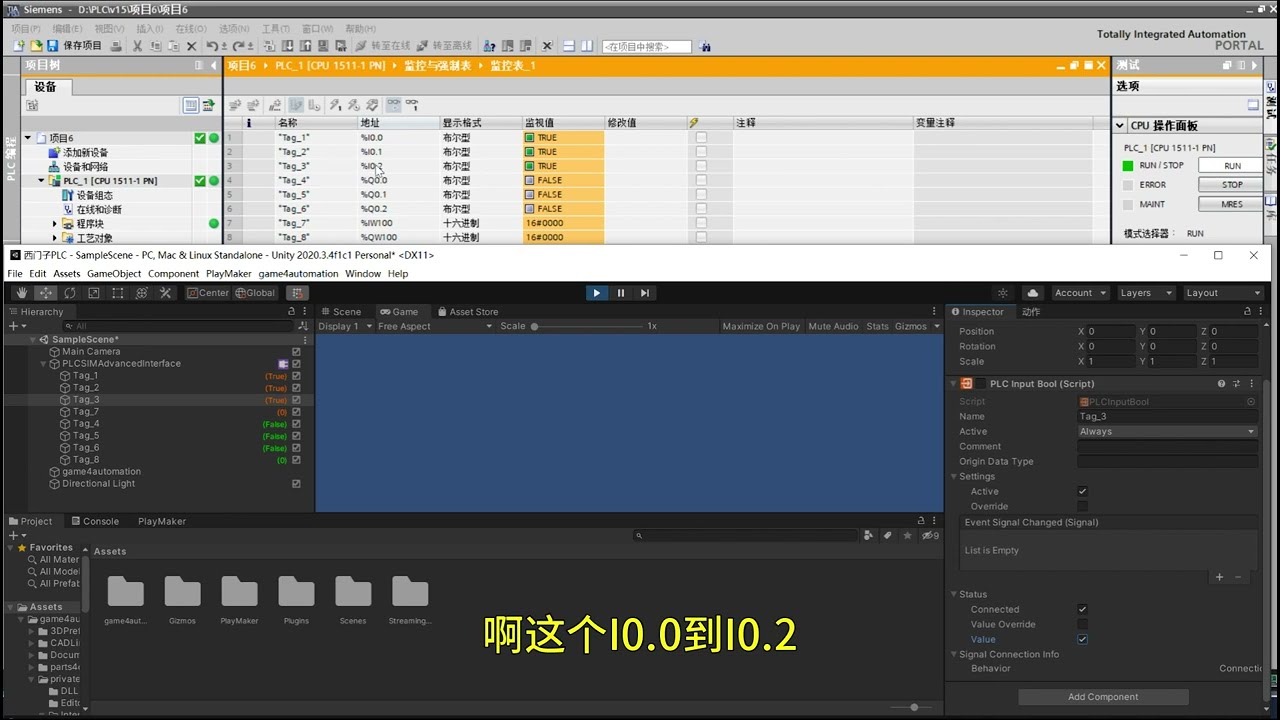1280x720 pixels.
Task: Open the PlayMaker menu in Unity
Action: [x=229, y=274]
